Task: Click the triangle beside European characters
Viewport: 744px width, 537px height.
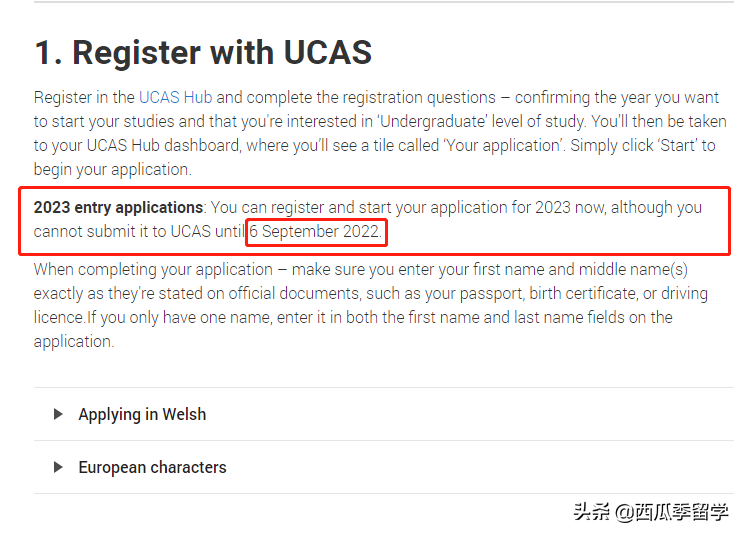Action: [x=59, y=467]
